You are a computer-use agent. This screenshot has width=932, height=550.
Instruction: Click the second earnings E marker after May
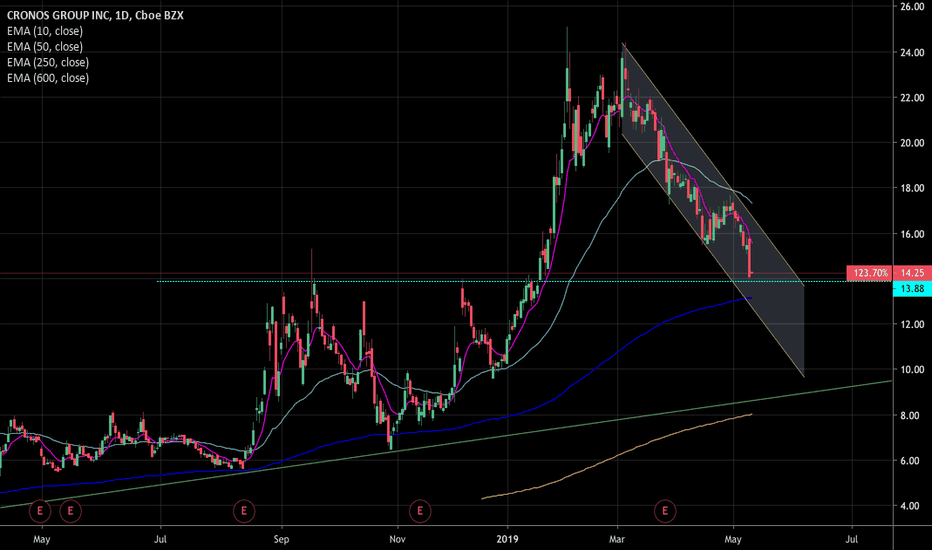[x=70, y=511]
